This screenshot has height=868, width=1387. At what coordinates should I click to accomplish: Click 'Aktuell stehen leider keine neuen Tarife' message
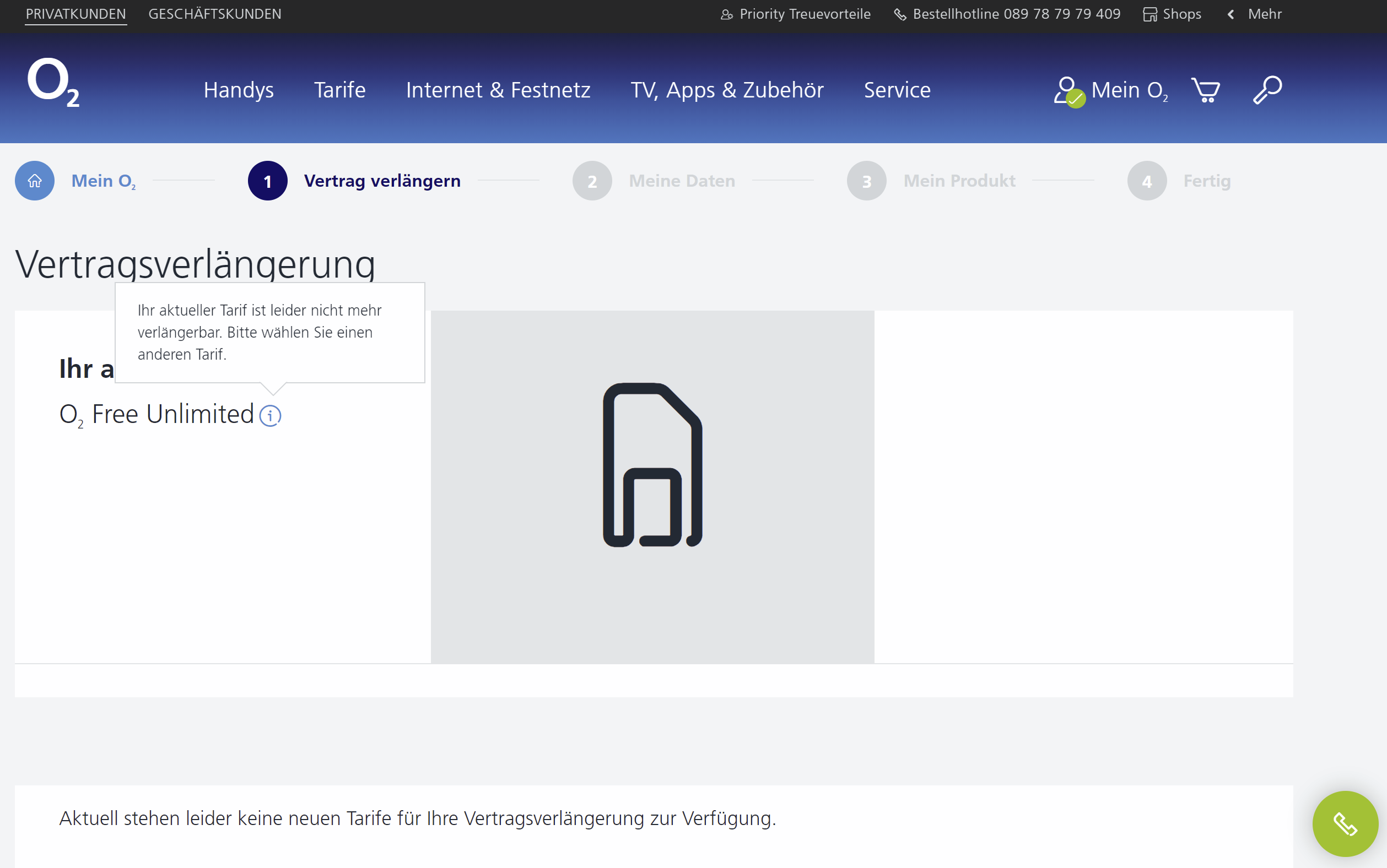[418, 818]
